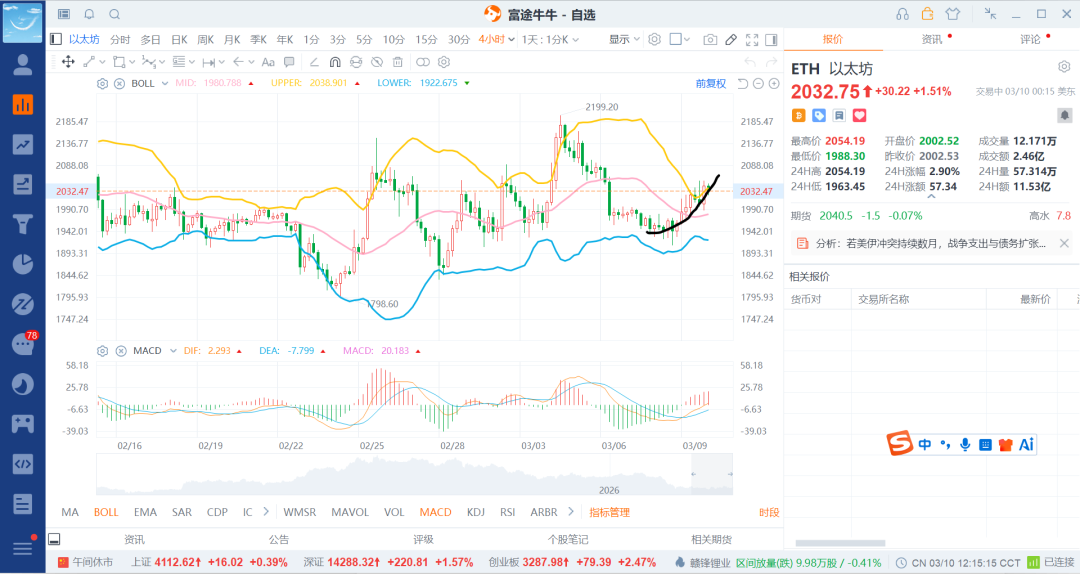Click the 前复权 adjustment button
Screen dimensions: 1080x574
coord(711,83)
